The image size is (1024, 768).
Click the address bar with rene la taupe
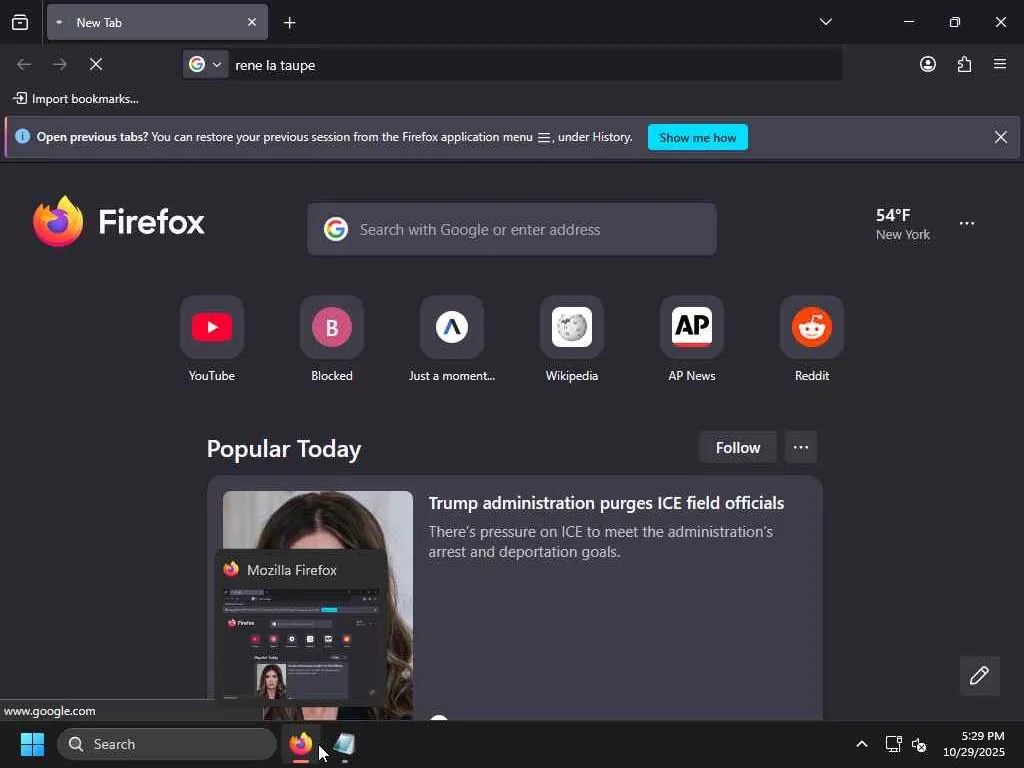(534, 65)
